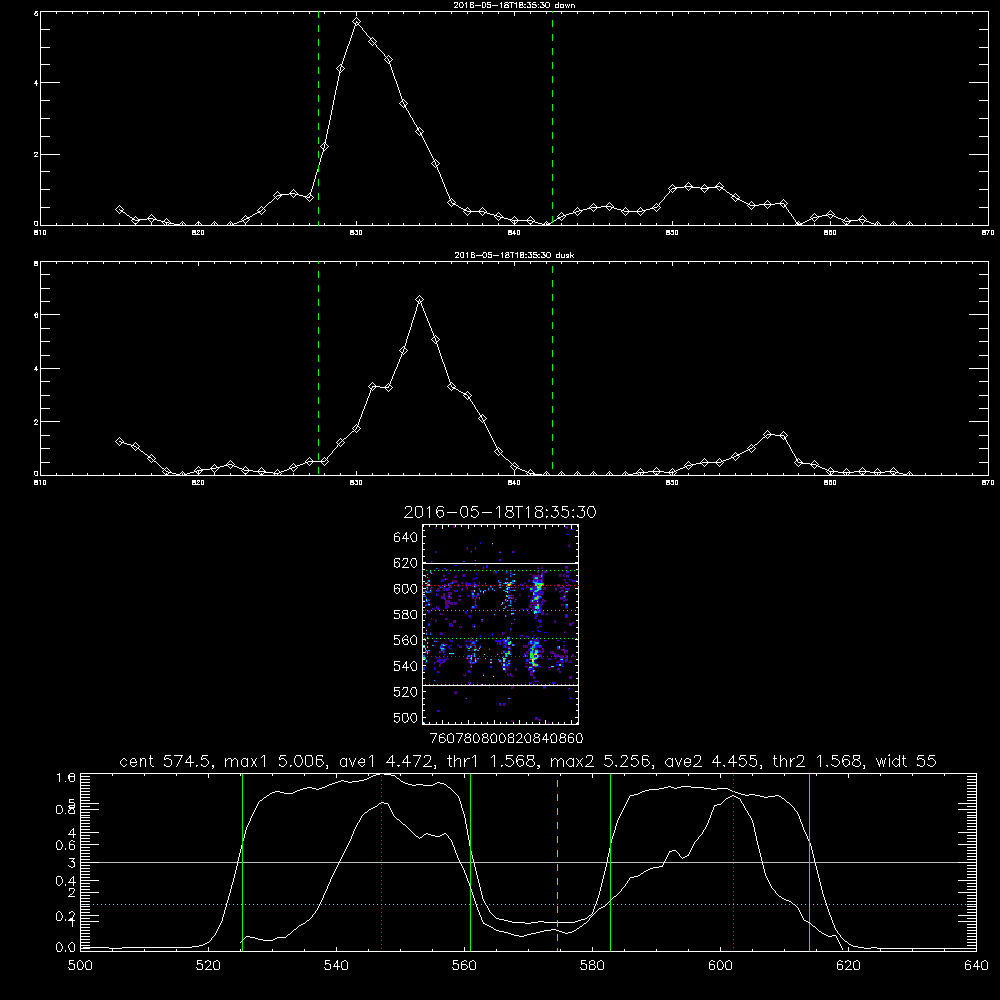Screen dimensions: 1000x1000
Task: Select the color spectral image panel
Action: pyautogui.click(x=500, y=624)
